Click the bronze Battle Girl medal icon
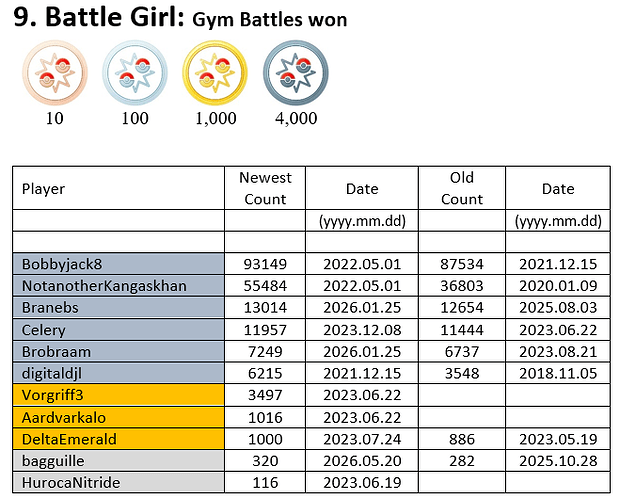620x499 pixels. click(55, 73)
